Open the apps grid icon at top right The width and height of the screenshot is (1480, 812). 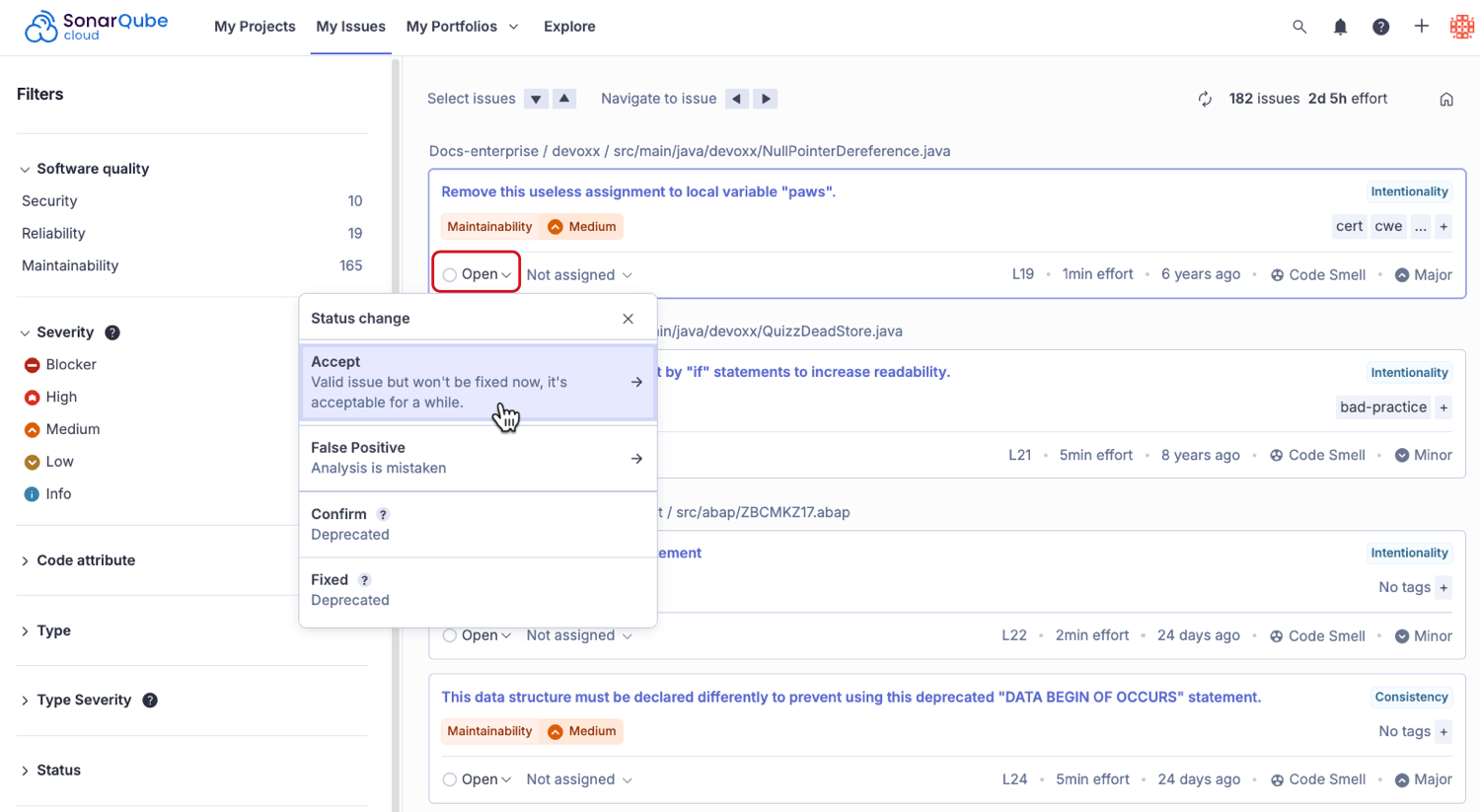coord(1461,27)
